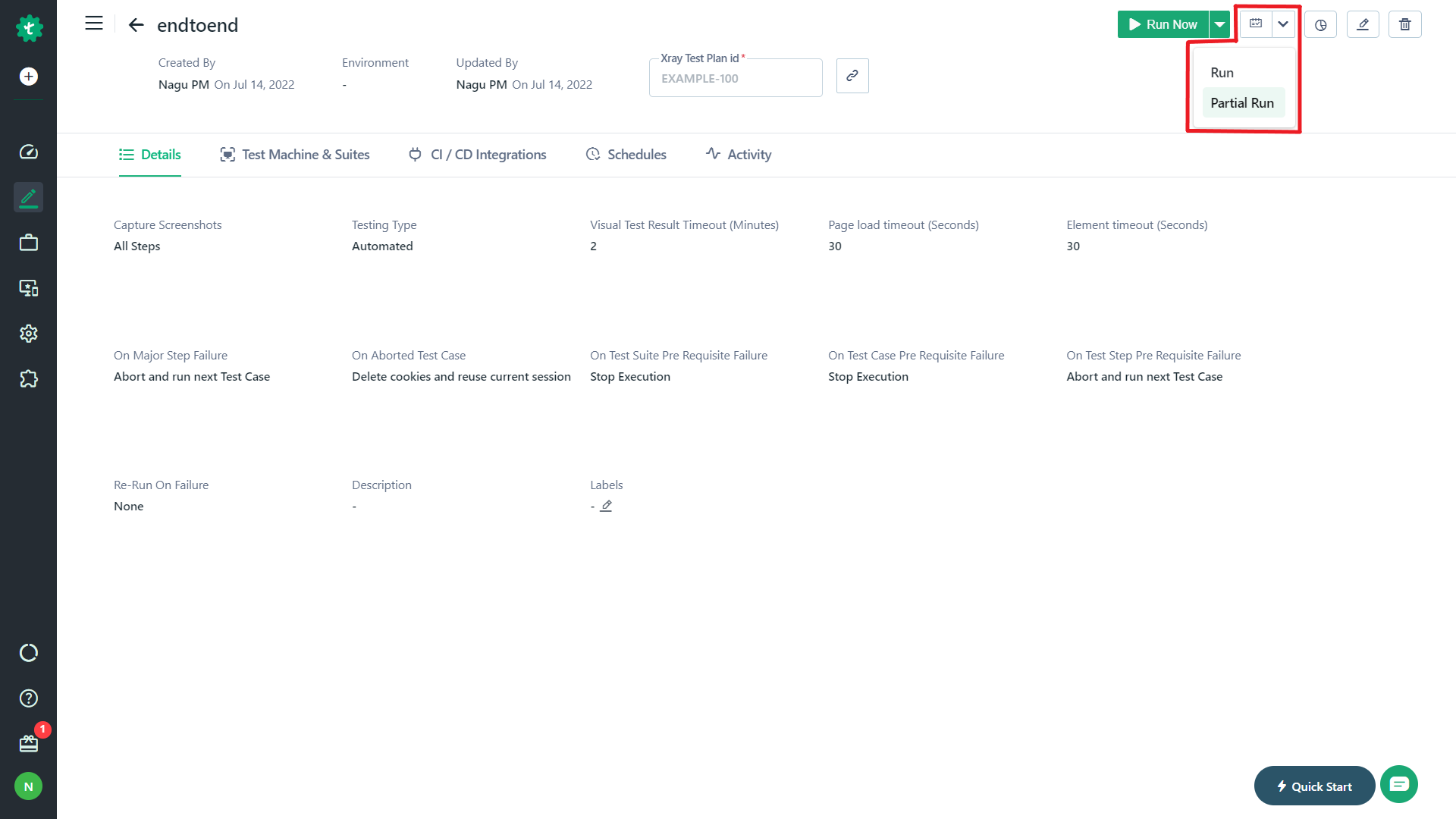
Task: Open the N user avatar
Action: click(29, 786)
